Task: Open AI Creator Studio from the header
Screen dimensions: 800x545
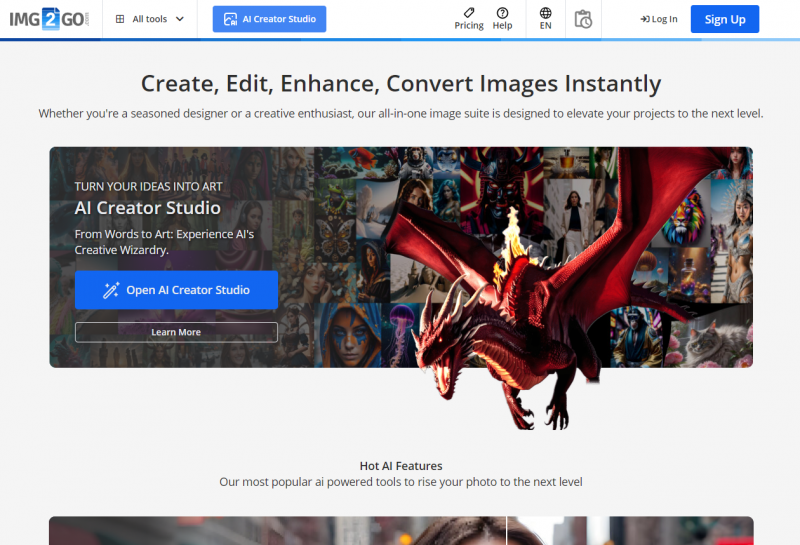Action: pos(269,19)
